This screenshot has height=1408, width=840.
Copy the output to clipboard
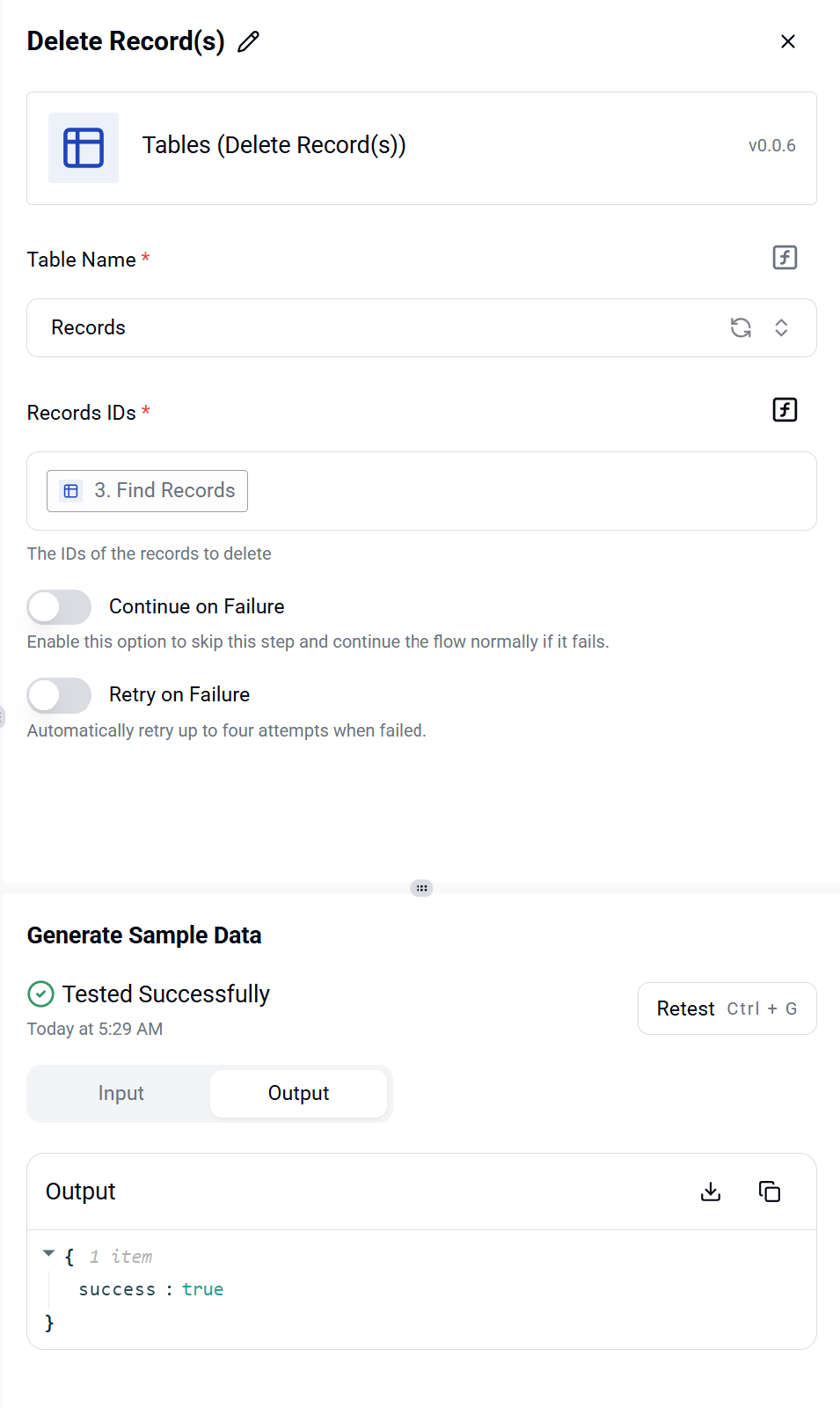pos(770,1192)
